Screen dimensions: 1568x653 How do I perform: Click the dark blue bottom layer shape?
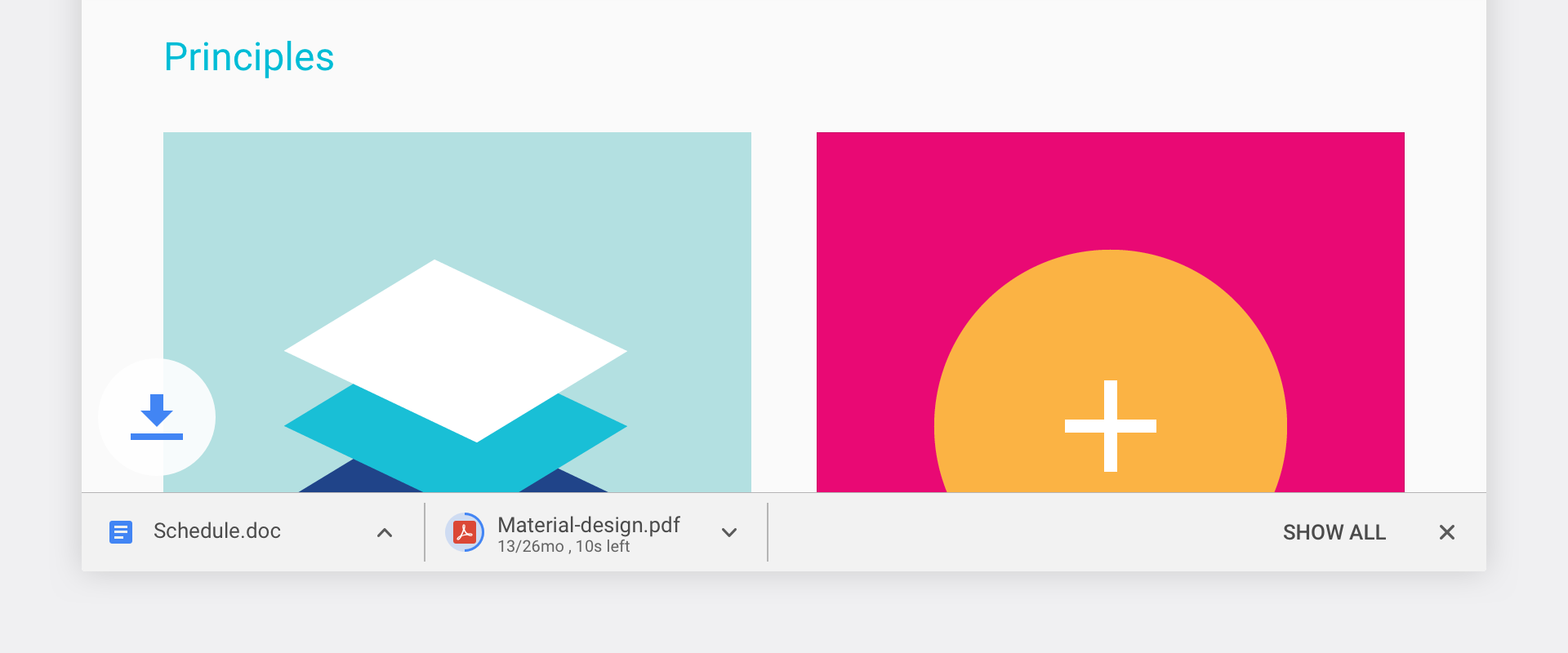pyautogui.click(x=351, y=480)
